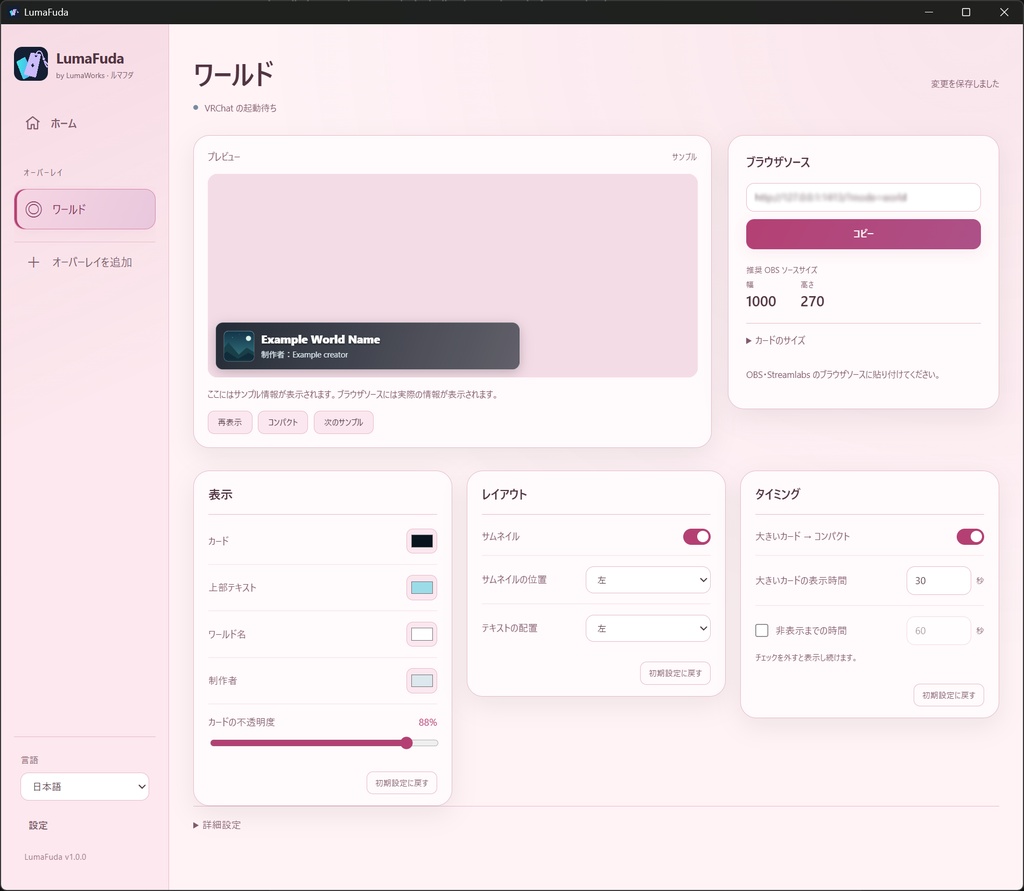The height and width of the screenshot is (891, 1024).
Task: Go to ホーム in the sidebar
Action: pyautogui.click(x=85, y=123)
